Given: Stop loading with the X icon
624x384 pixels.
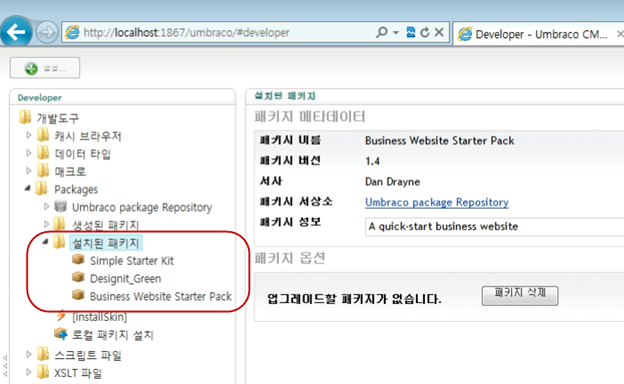Looking at the screenshot, I should coord(439,32).
